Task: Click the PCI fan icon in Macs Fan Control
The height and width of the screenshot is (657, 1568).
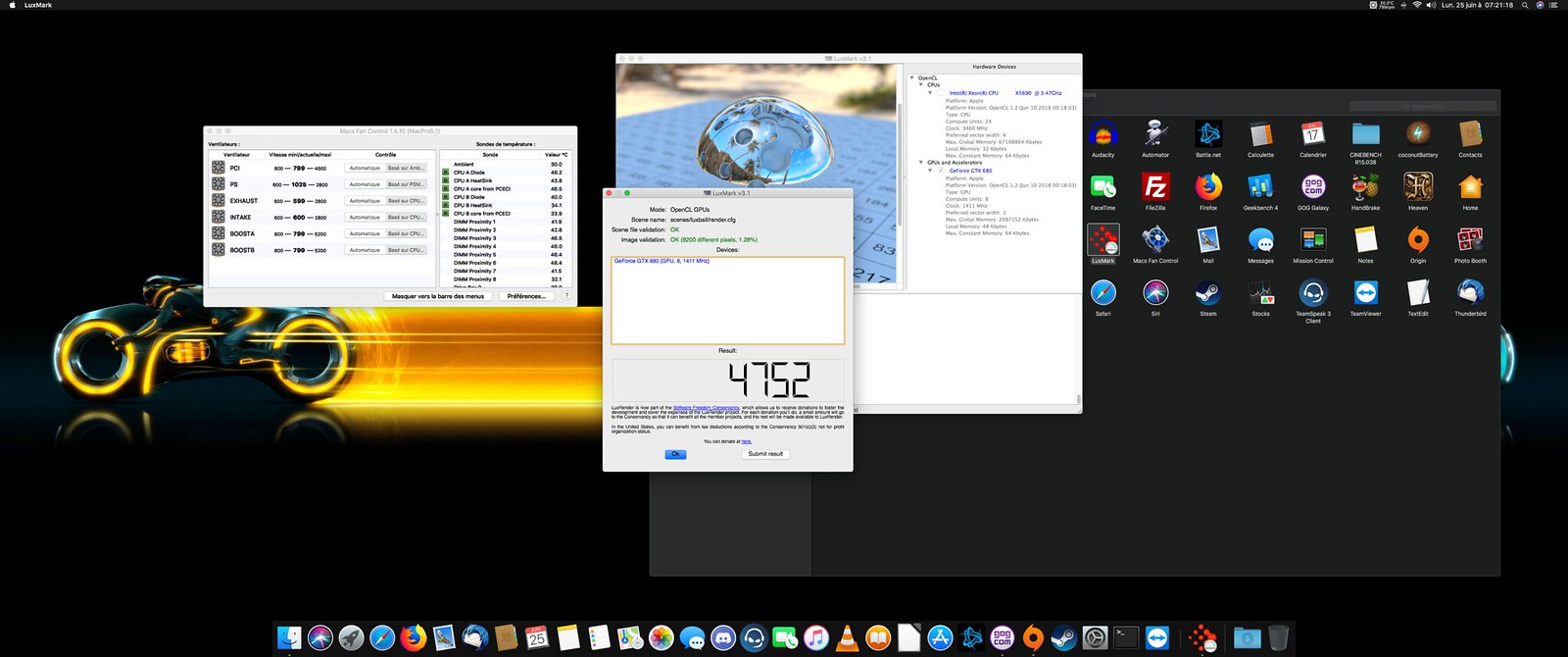Action: 219,168
